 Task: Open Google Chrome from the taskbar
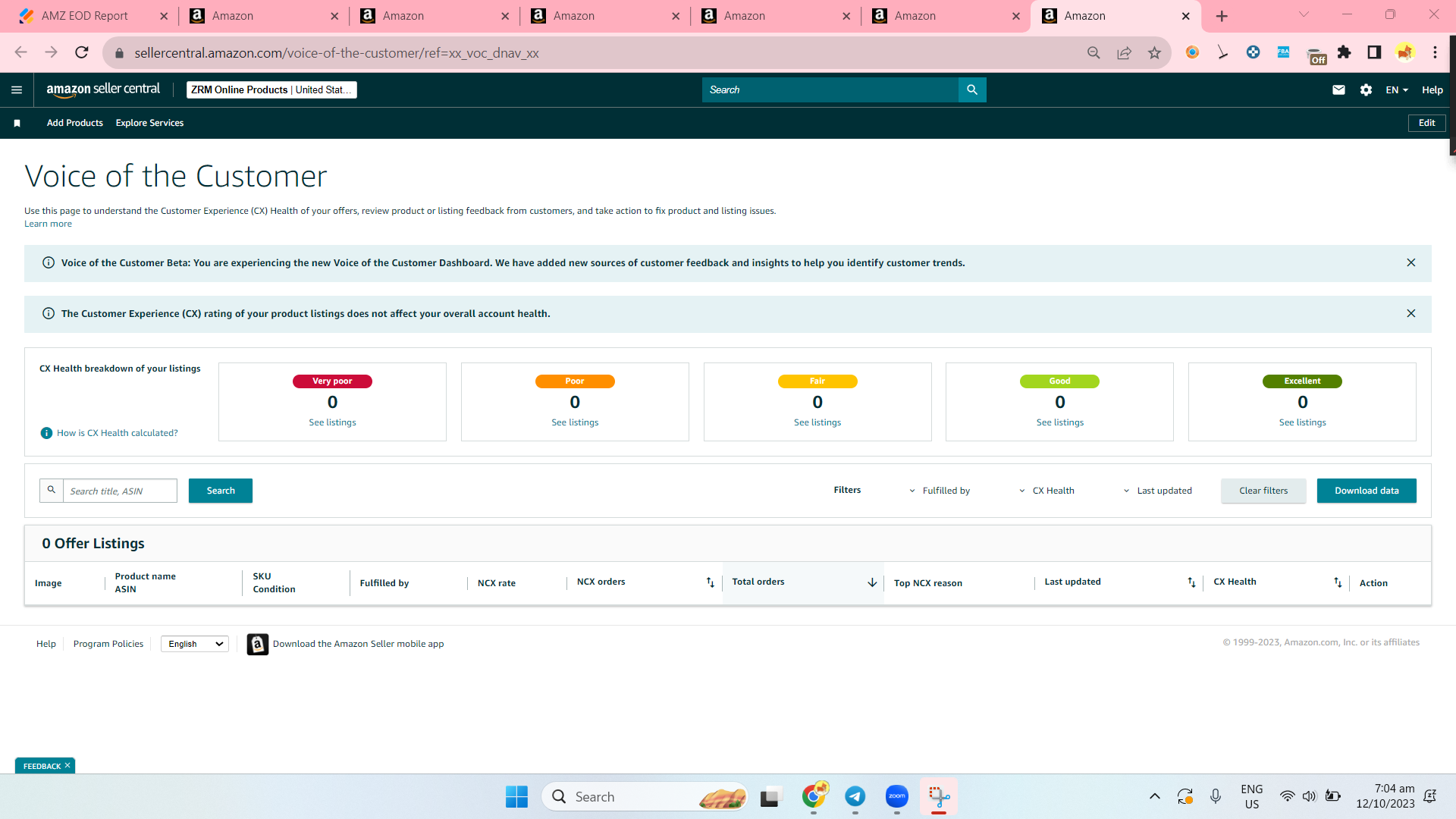coord(814,796)
